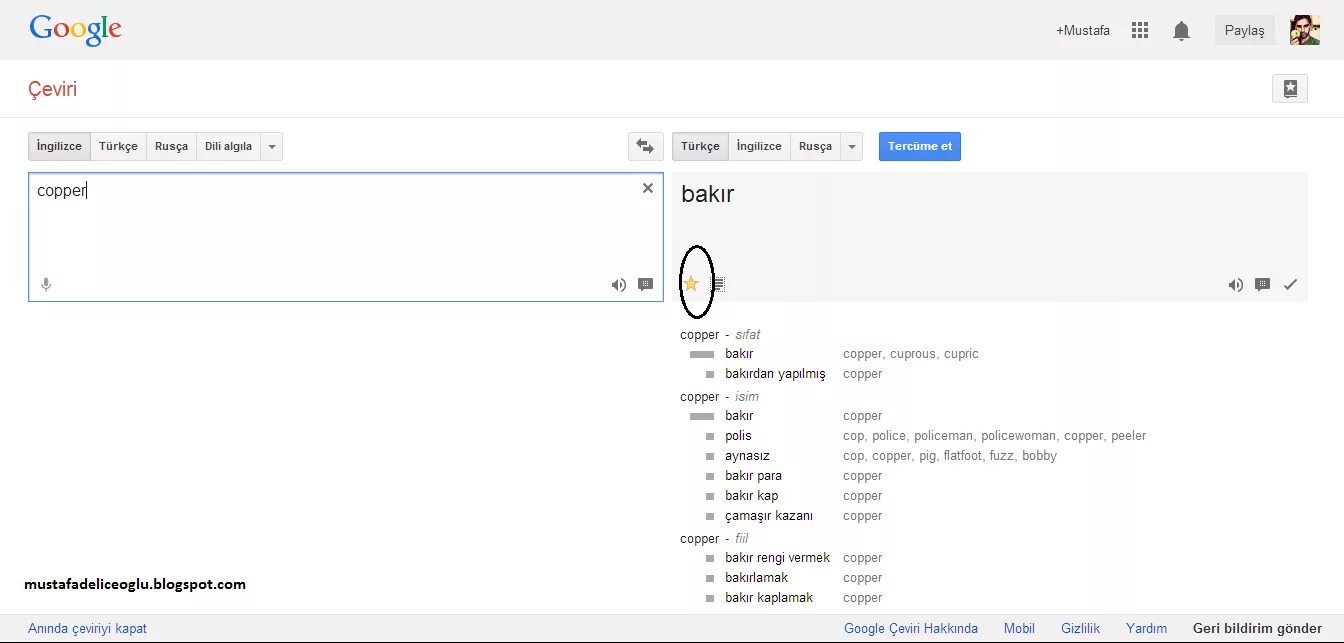This screenshot has width=1344, height=643.
Task: Click cupric reverse translation
Action: [961, 354]
